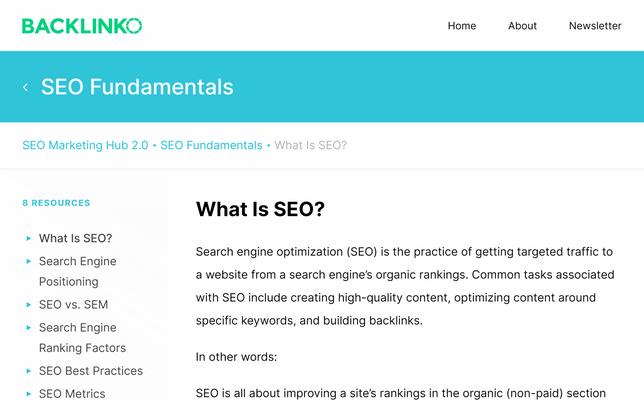The image size is (644, 400).
Task: Select What Is SEO? in sidebar
Action: [75, 238]
